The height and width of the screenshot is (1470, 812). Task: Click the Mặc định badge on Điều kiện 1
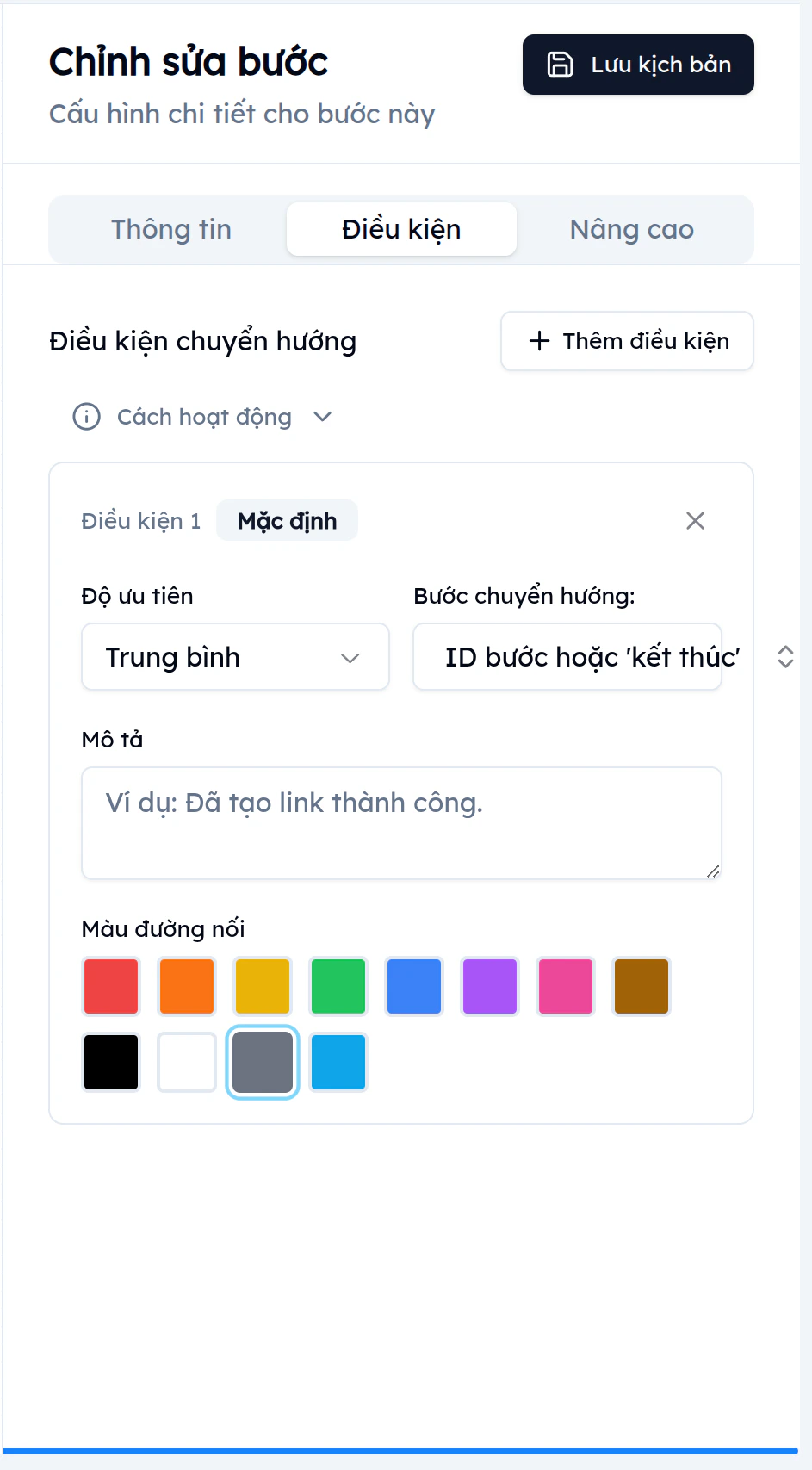point(287,520)
